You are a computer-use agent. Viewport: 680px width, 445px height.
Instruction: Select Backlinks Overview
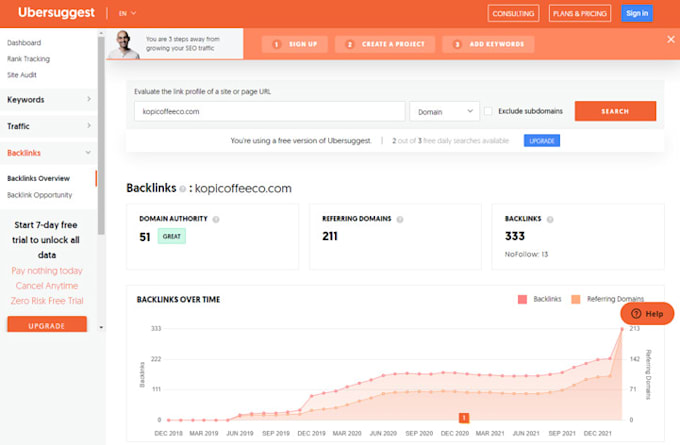[39, 178]
